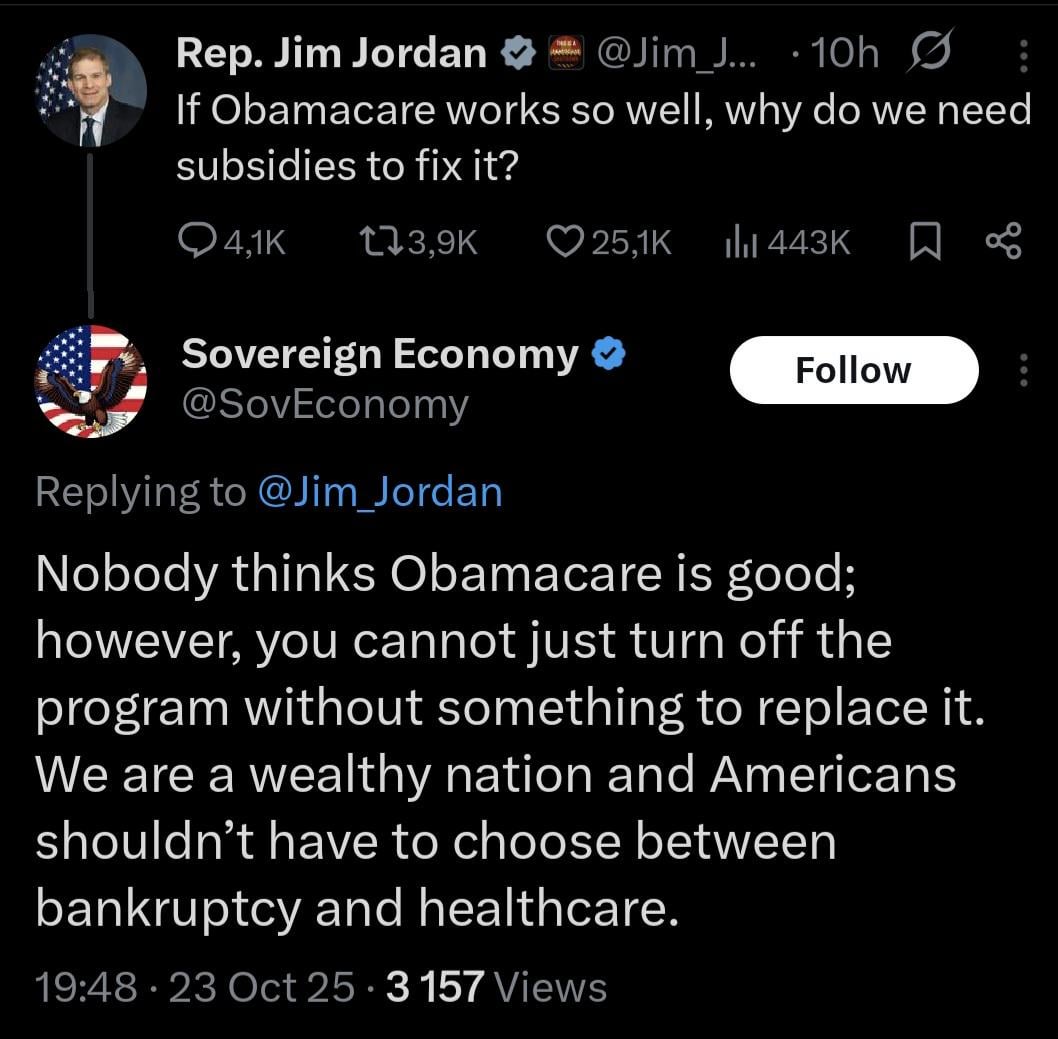Screen dimensions: 1058x1039
Task: Share Jim Jordan's tweet via share icon
Action: pyautogui.click(x=1003, y=240)
